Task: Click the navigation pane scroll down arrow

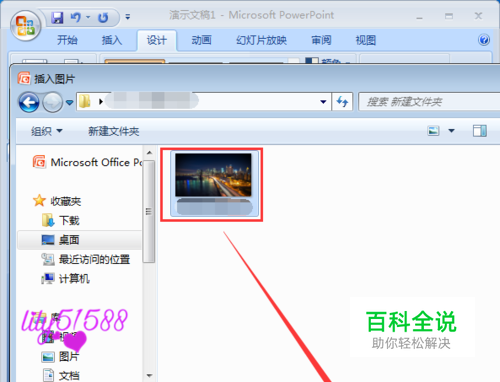Action: [149, 375]
